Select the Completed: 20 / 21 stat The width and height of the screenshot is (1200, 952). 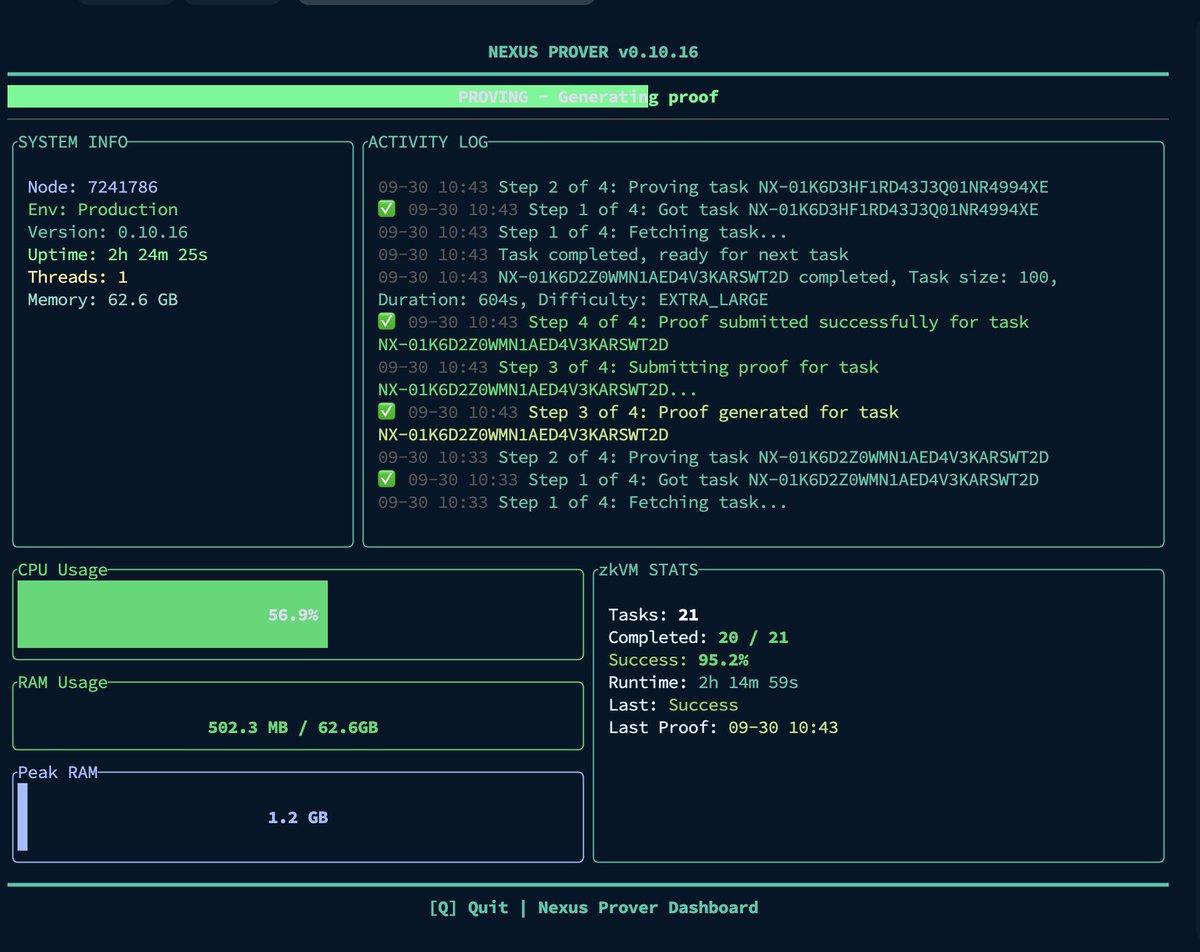tap(698, 637)
